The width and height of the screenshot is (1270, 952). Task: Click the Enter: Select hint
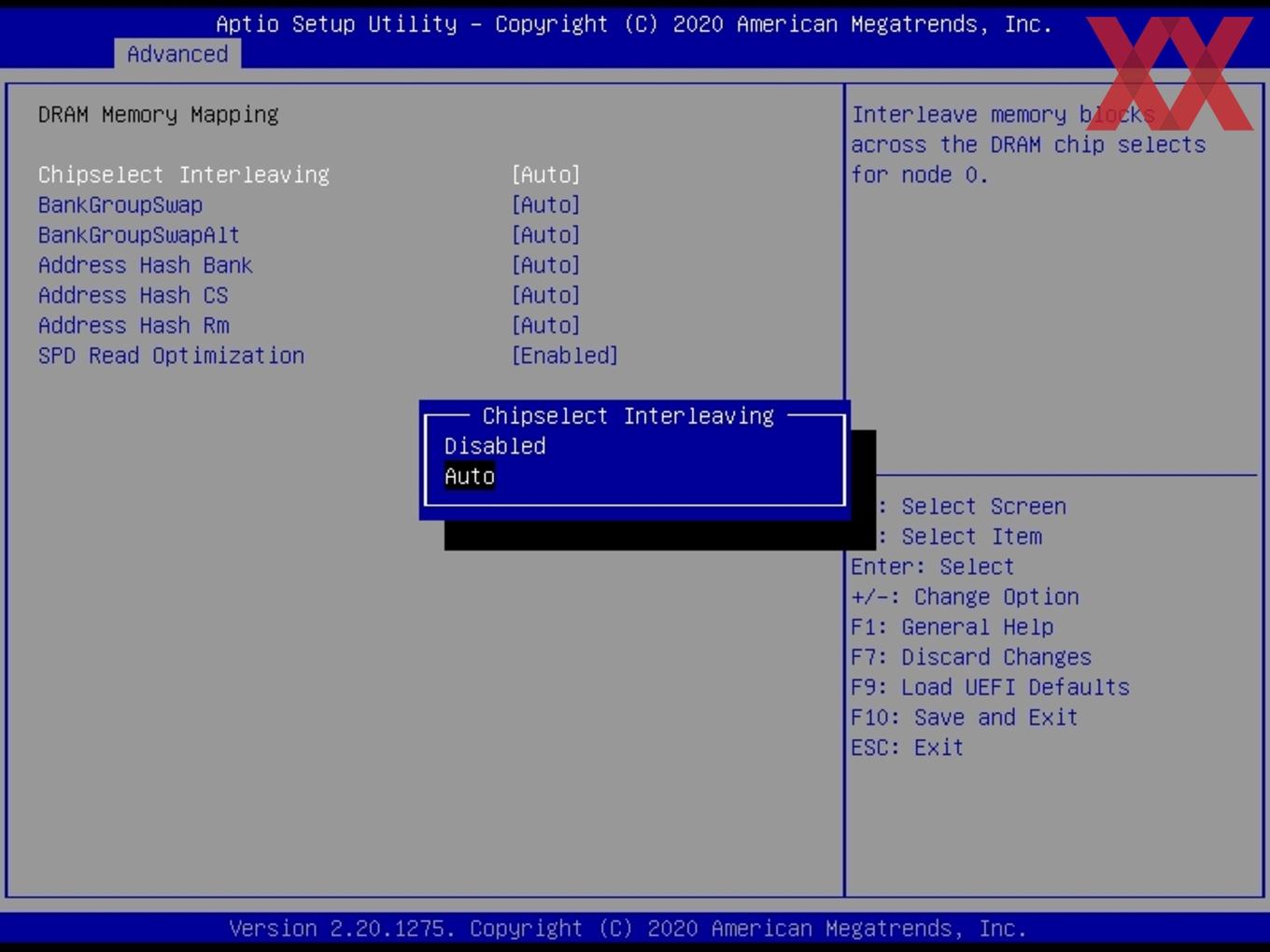932,567
